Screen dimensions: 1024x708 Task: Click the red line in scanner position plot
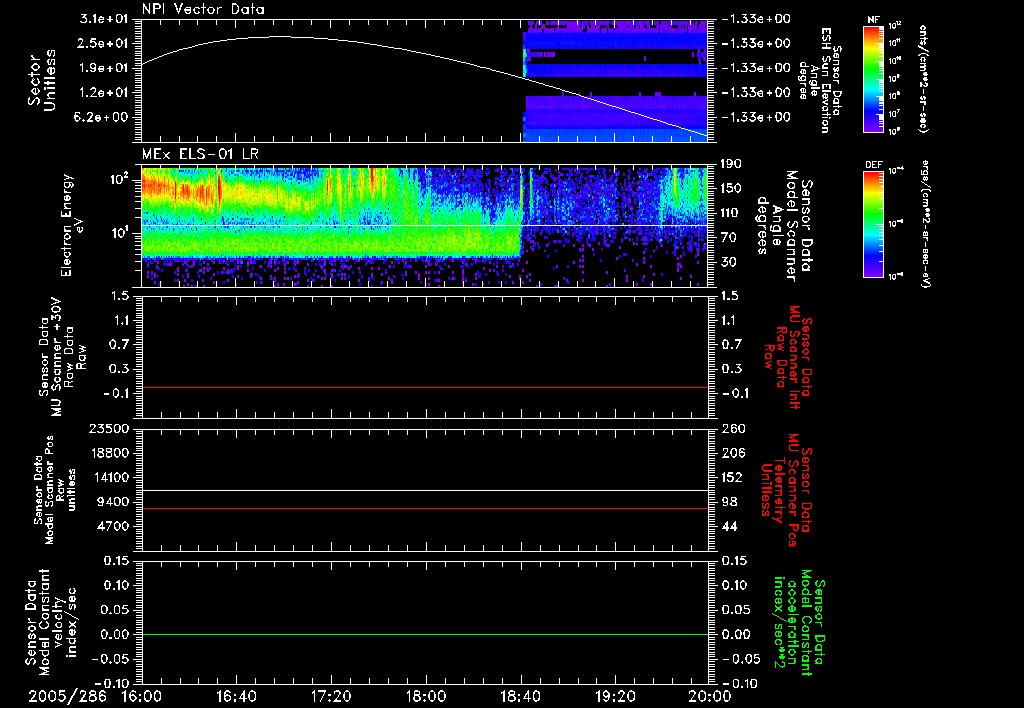425,508
